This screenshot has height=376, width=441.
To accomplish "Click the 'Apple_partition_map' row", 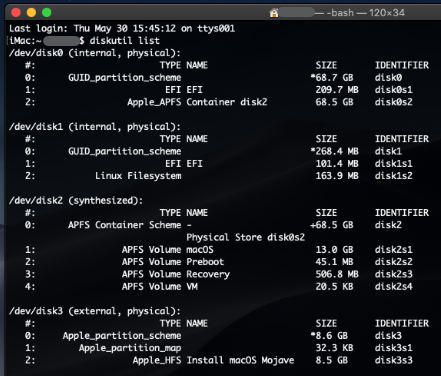I will tap(219, 348).
